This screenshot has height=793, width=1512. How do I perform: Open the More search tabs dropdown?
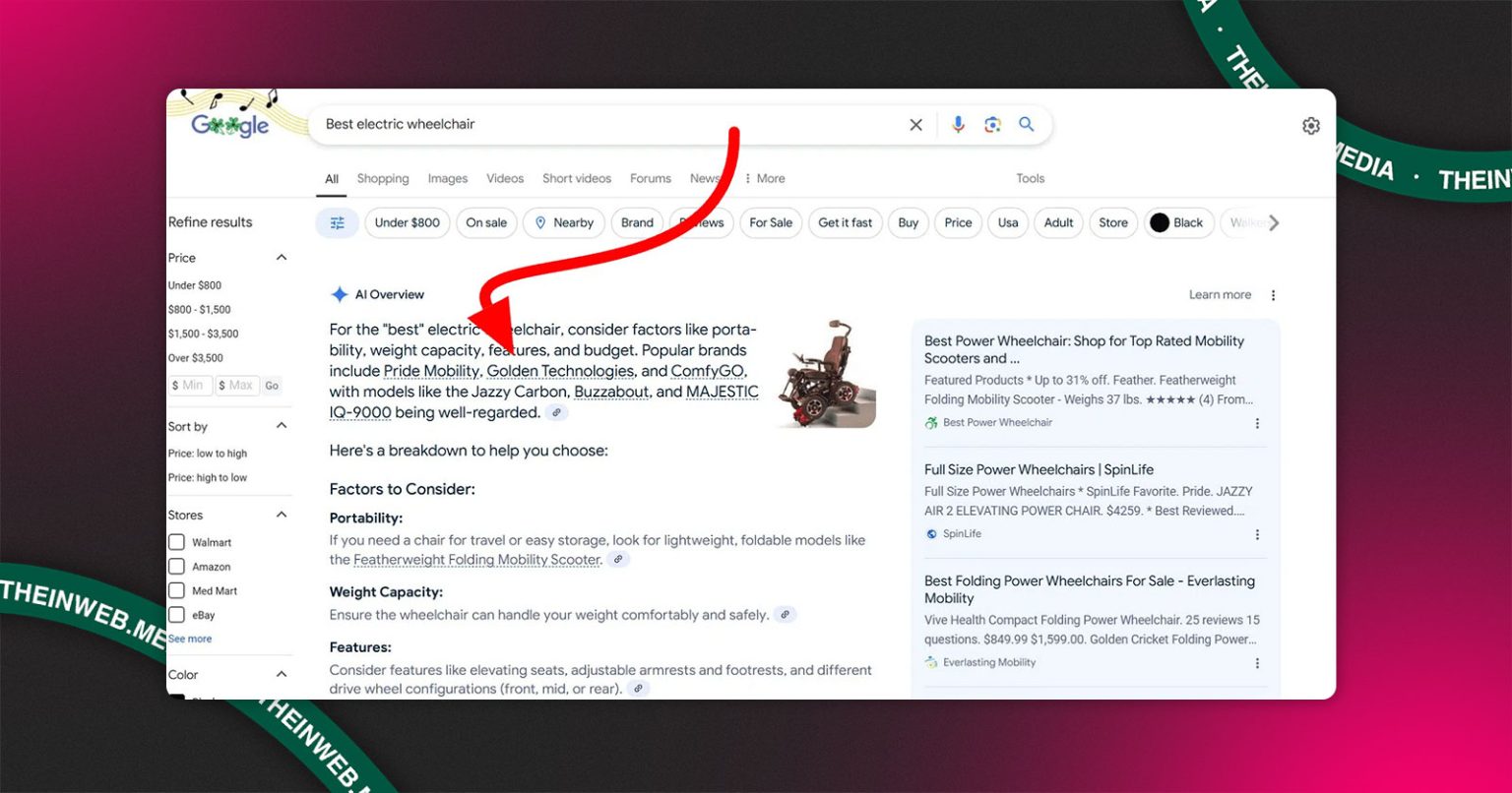[x=764, y=179]
